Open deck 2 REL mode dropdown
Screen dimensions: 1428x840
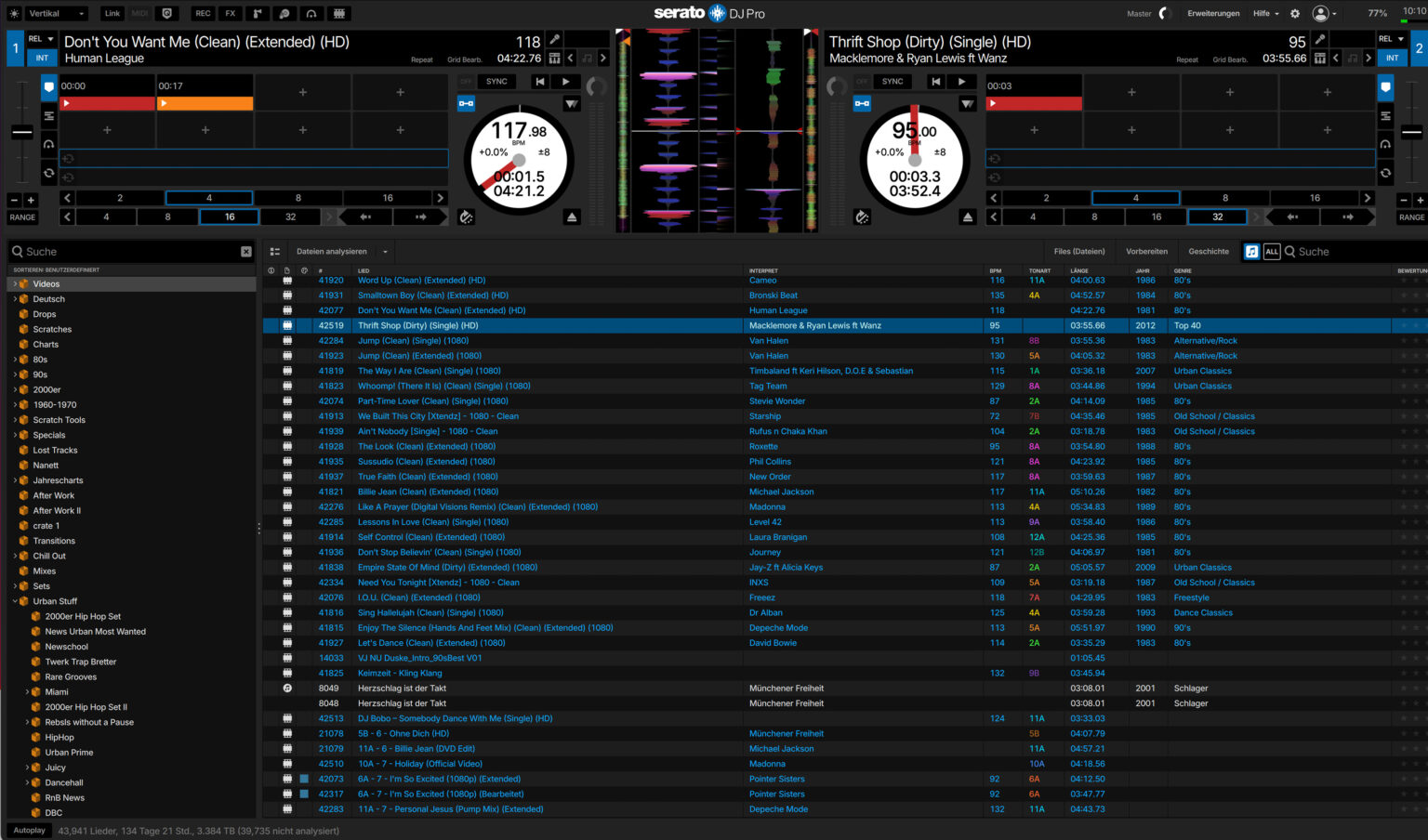click(x=1392, y=39)
